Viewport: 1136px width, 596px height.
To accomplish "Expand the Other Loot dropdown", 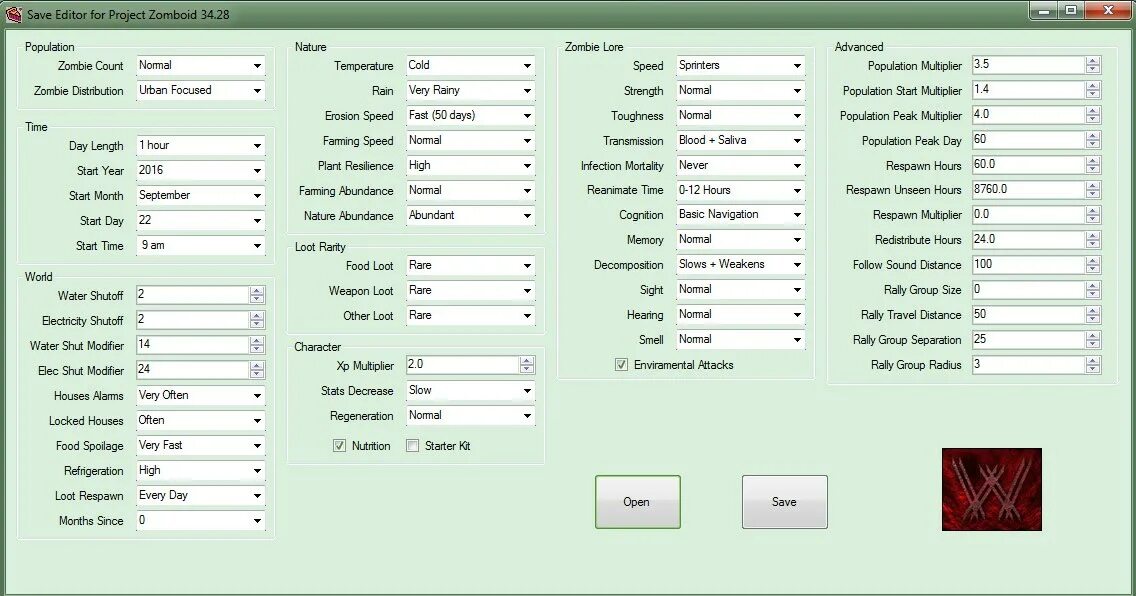I will tap(470, 316).
